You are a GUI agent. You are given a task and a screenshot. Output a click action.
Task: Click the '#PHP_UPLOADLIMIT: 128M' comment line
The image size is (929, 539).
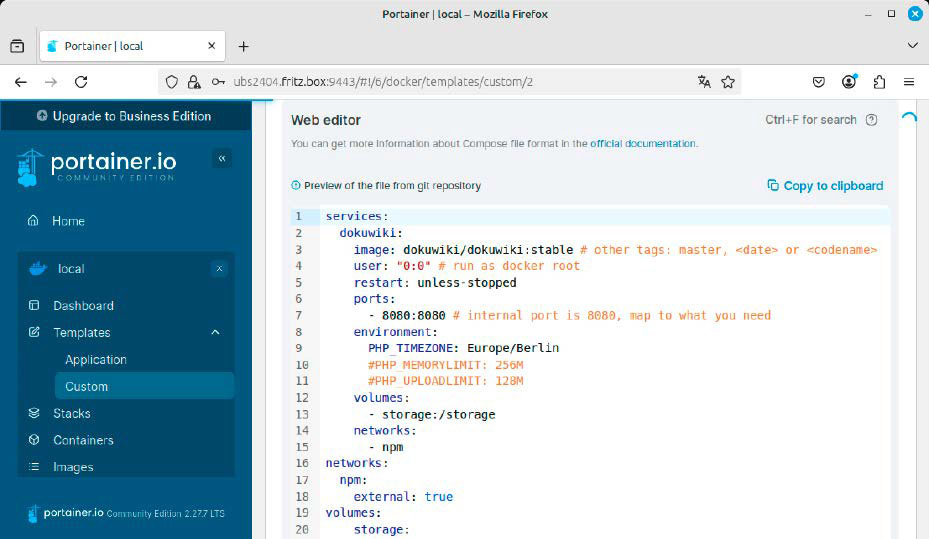click(x=446, y=381)
